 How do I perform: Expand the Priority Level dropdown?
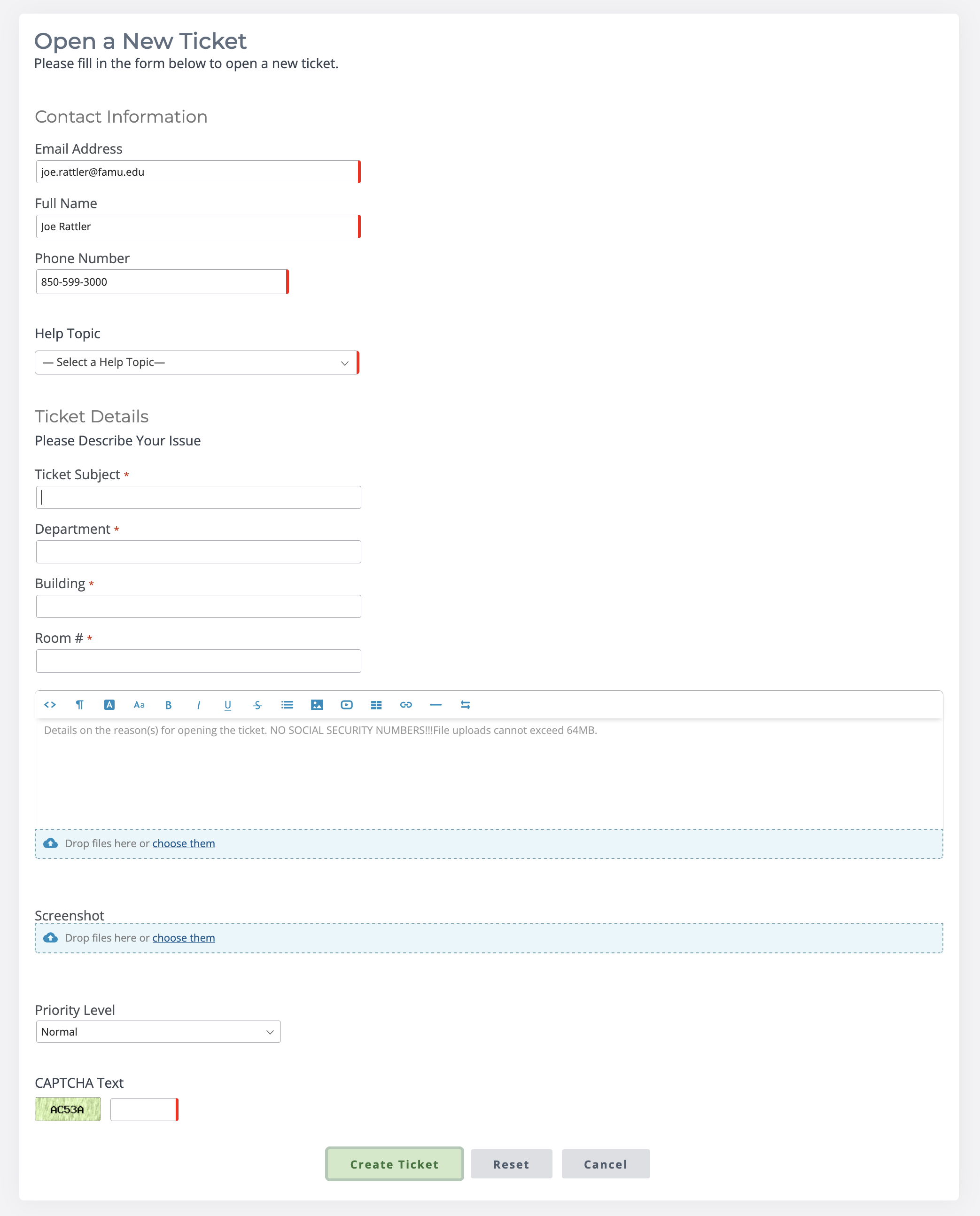158,1031
